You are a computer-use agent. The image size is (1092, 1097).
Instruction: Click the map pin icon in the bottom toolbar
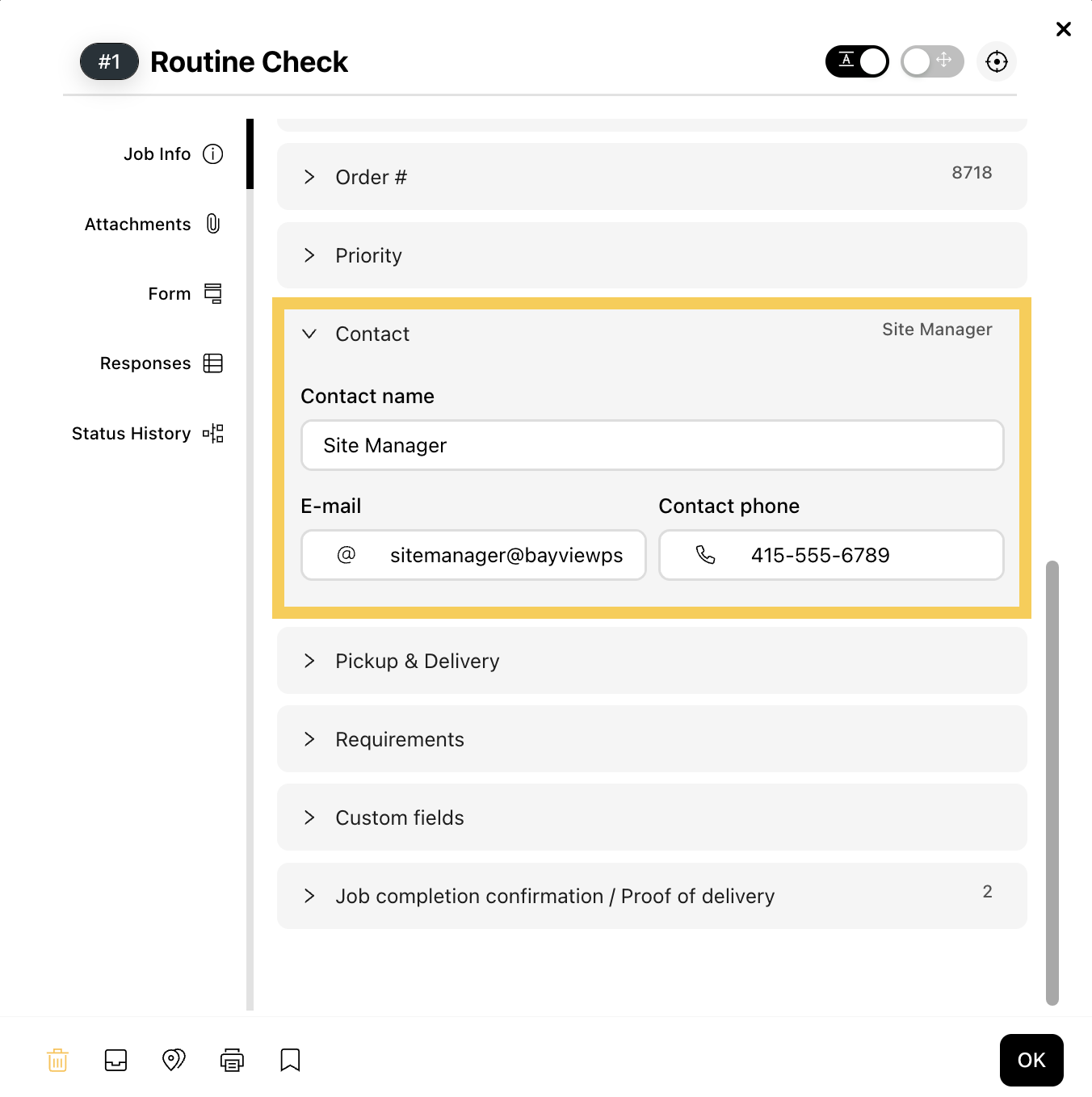(174, 1060)
